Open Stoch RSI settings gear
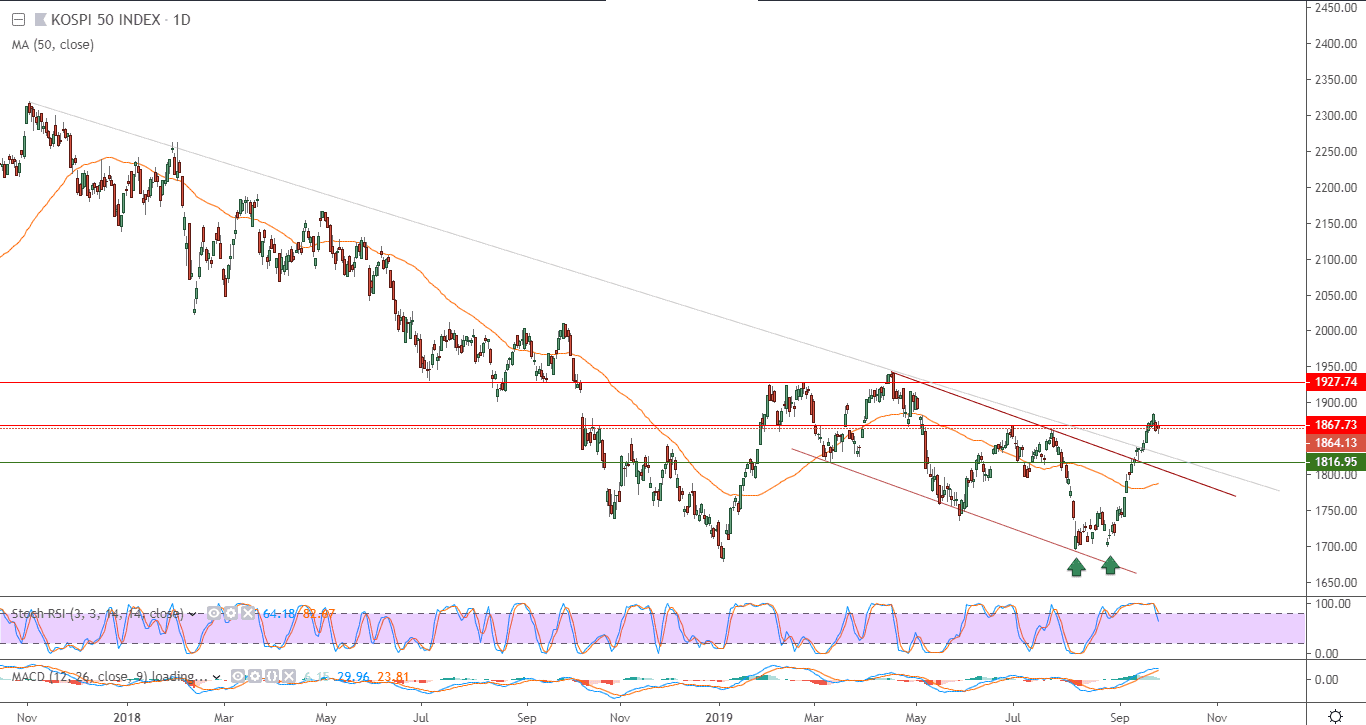Viewport: 1366px width, 725px height. click(229, 613)
